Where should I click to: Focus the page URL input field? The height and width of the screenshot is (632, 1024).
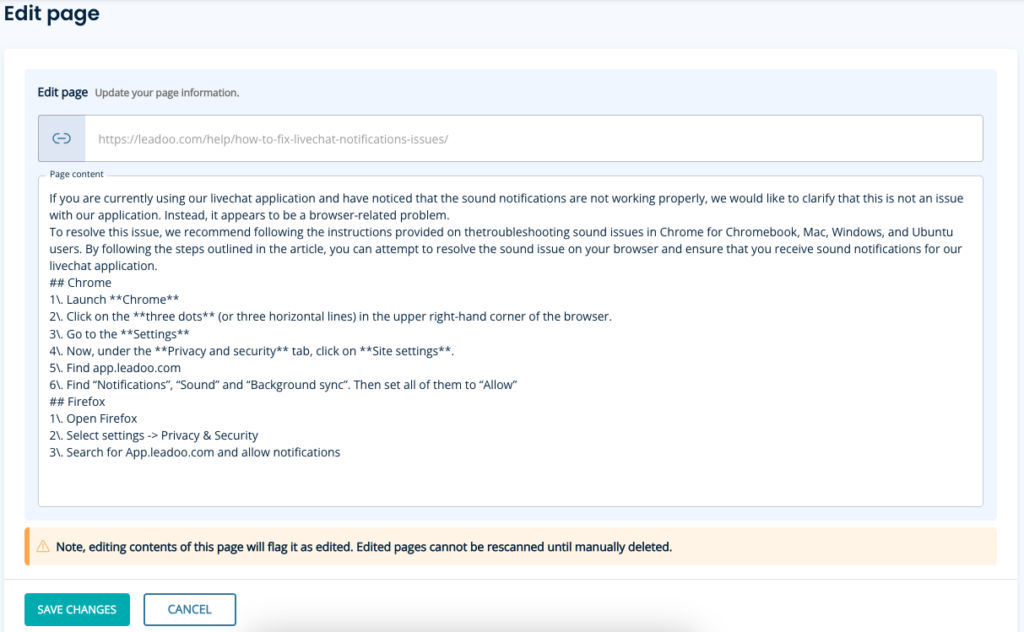click(534, 138)
